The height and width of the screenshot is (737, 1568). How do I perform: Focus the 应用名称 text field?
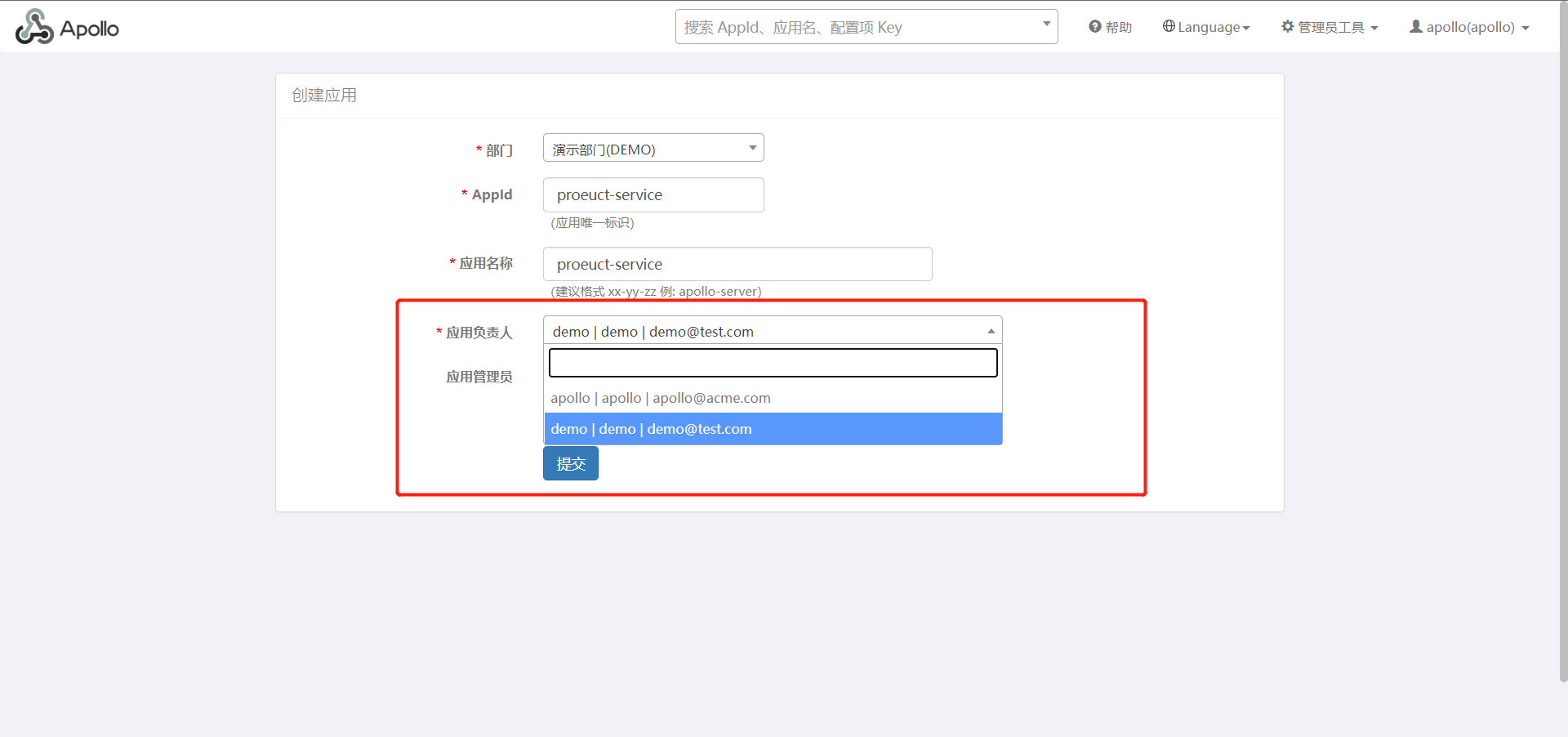[x=737, y=264]
